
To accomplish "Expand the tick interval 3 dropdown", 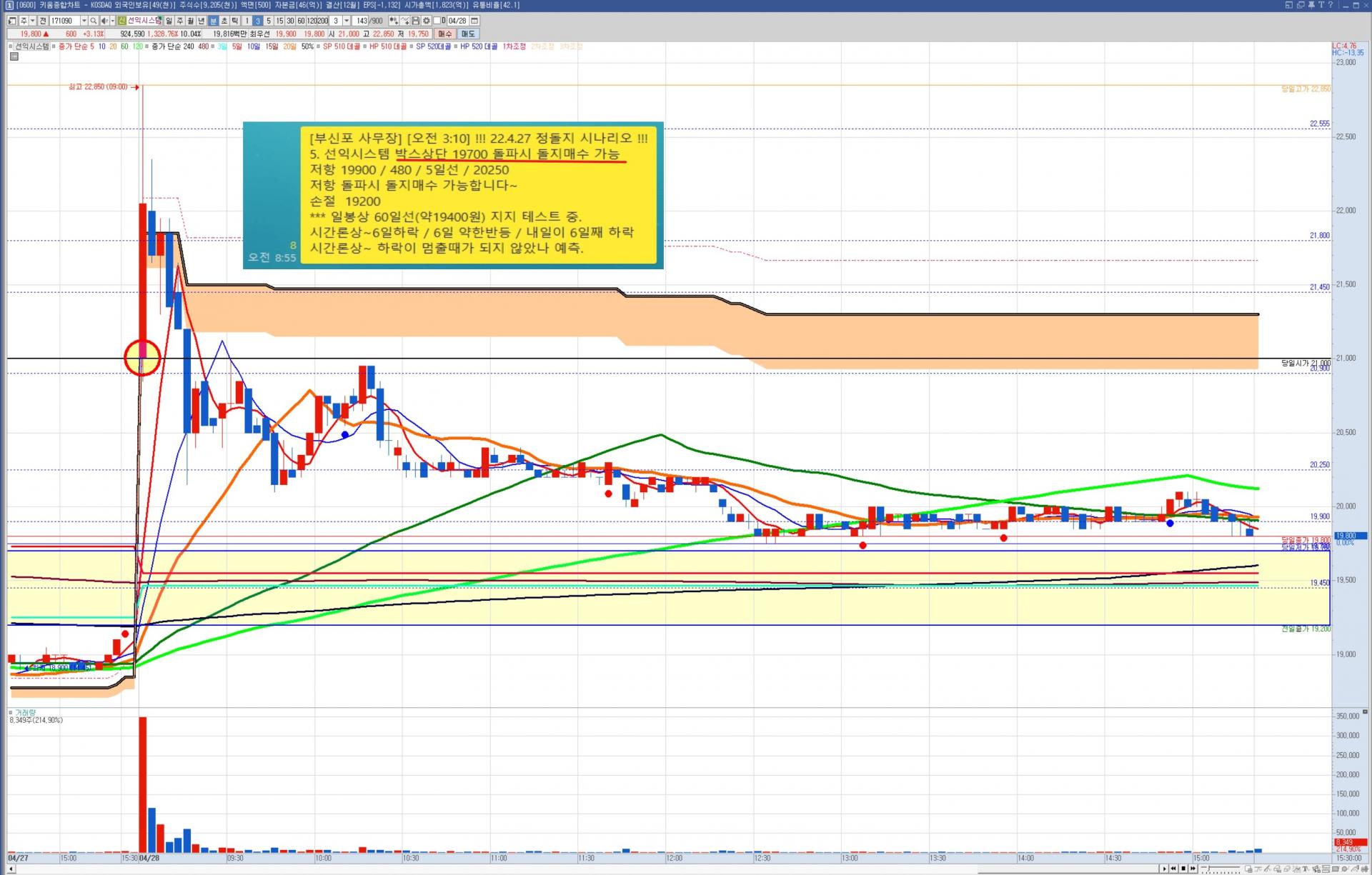I will [347, 21].
